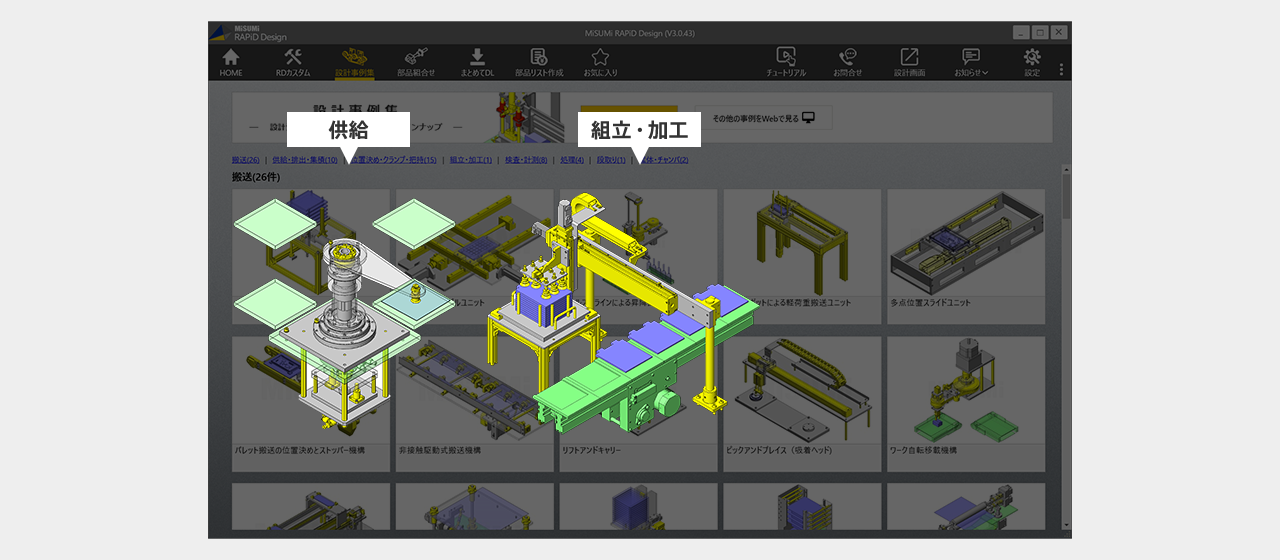Click the まとめてDL download icon
The image size is (1280, 560).
tap(477, 62)
